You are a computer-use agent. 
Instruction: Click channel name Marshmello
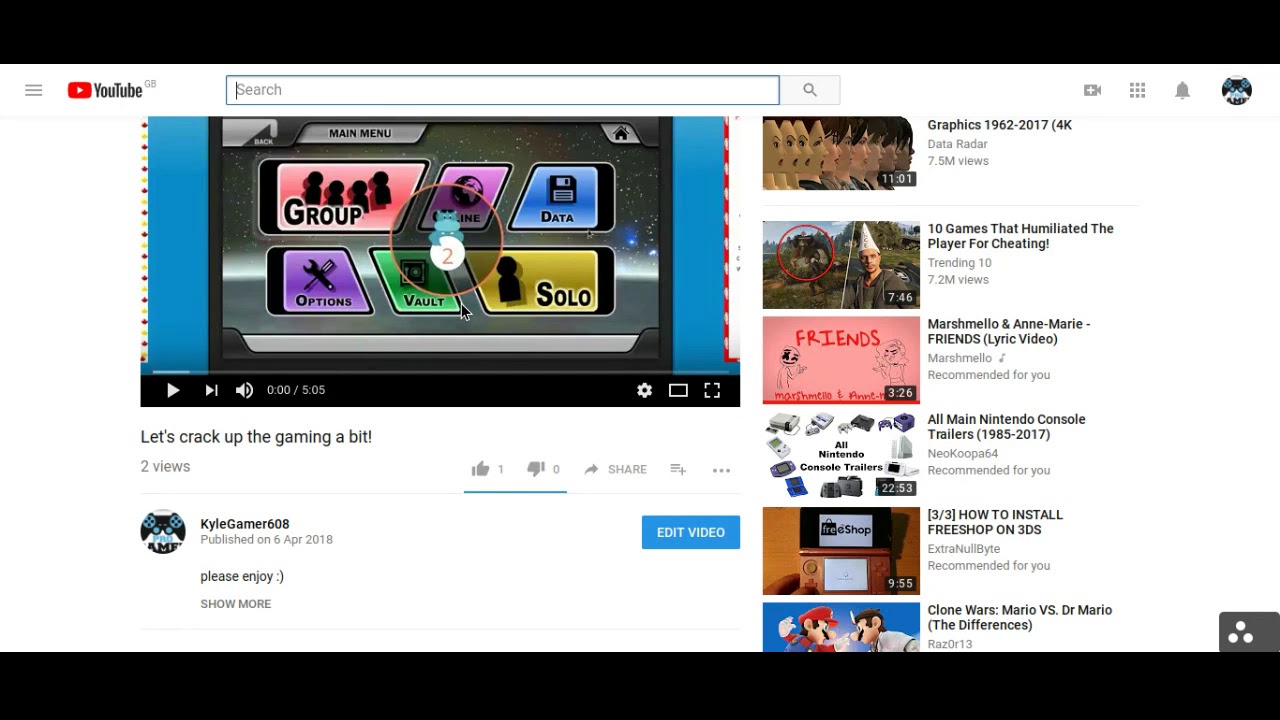coord(960,358)
